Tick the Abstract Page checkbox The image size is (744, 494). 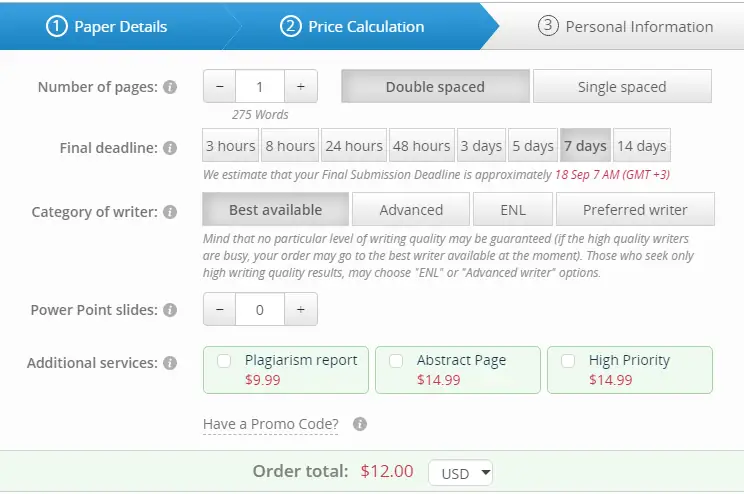396,360
